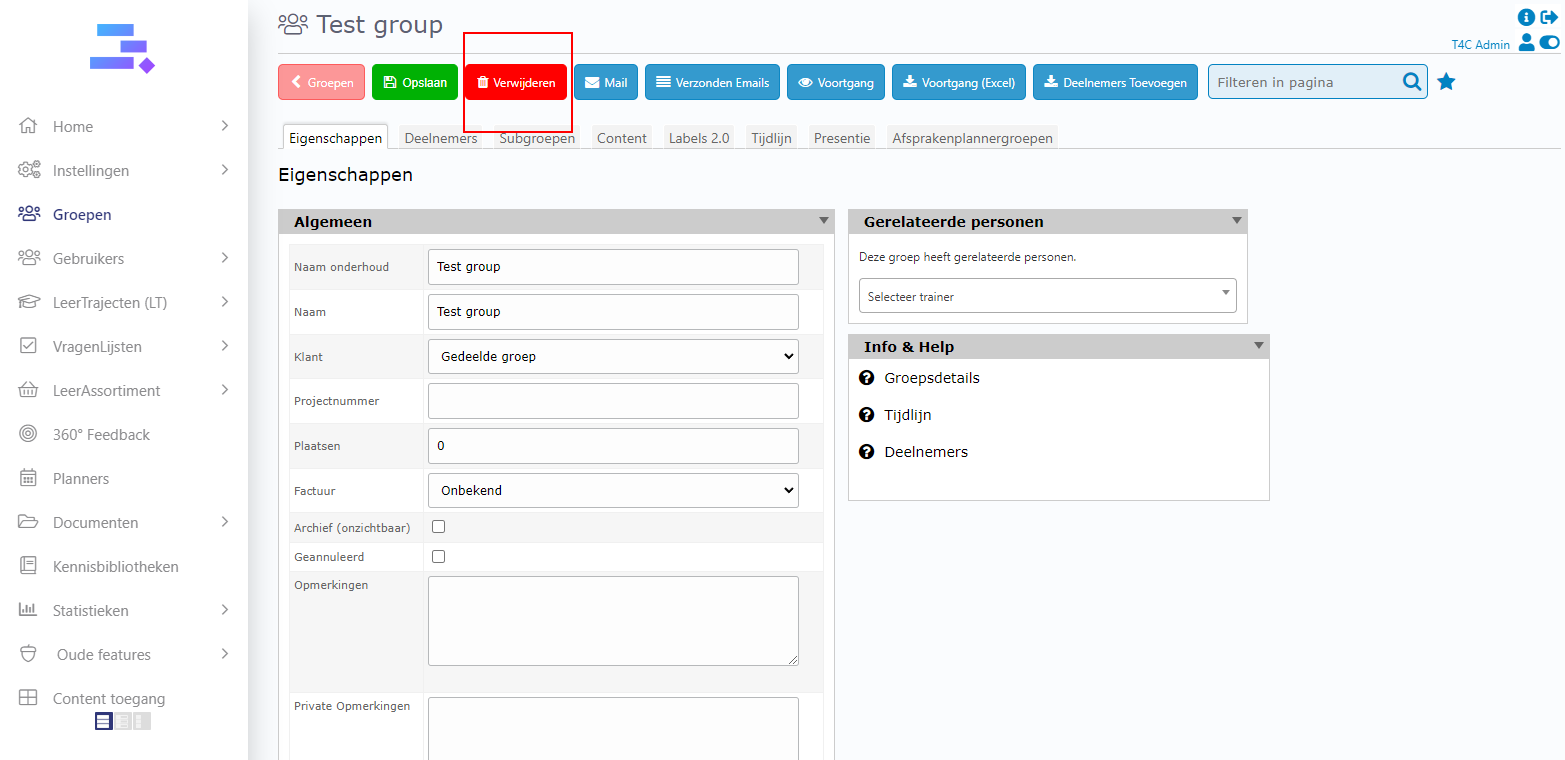
Task: Select the first sidebar layout icon
Action: pyautogui.click(x=104, y=721)
